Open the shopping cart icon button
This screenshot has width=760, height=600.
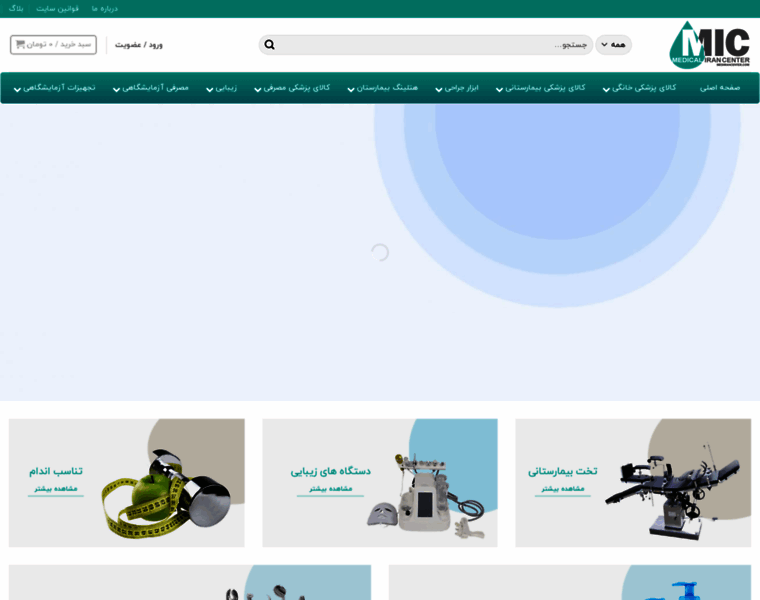(53, 45)
